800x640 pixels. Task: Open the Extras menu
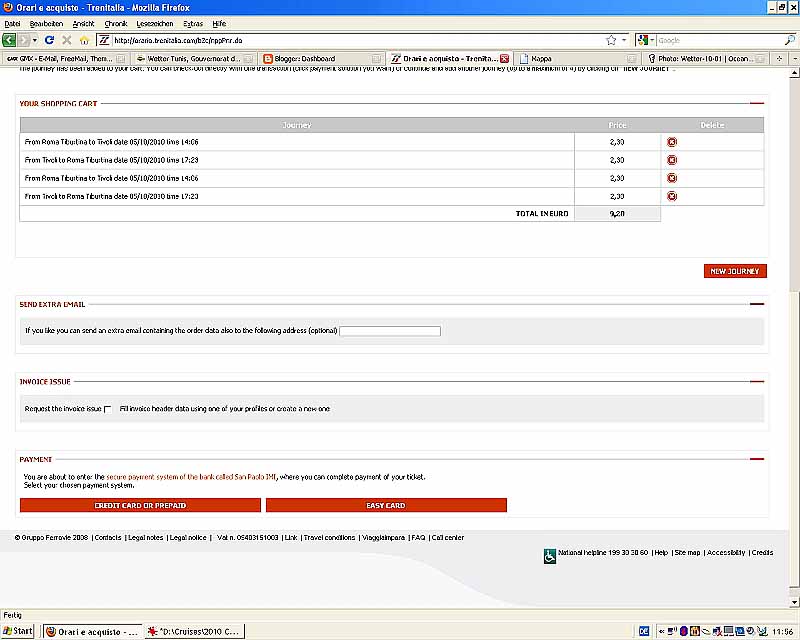193,23
